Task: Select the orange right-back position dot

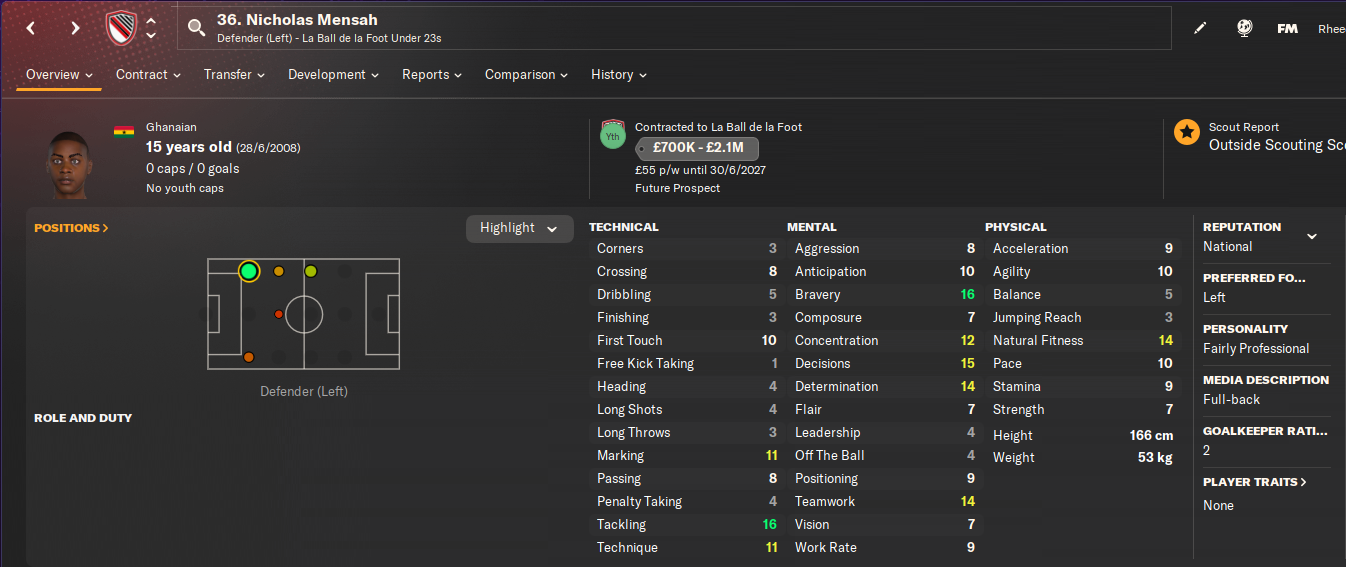Action: click(249, 357)
